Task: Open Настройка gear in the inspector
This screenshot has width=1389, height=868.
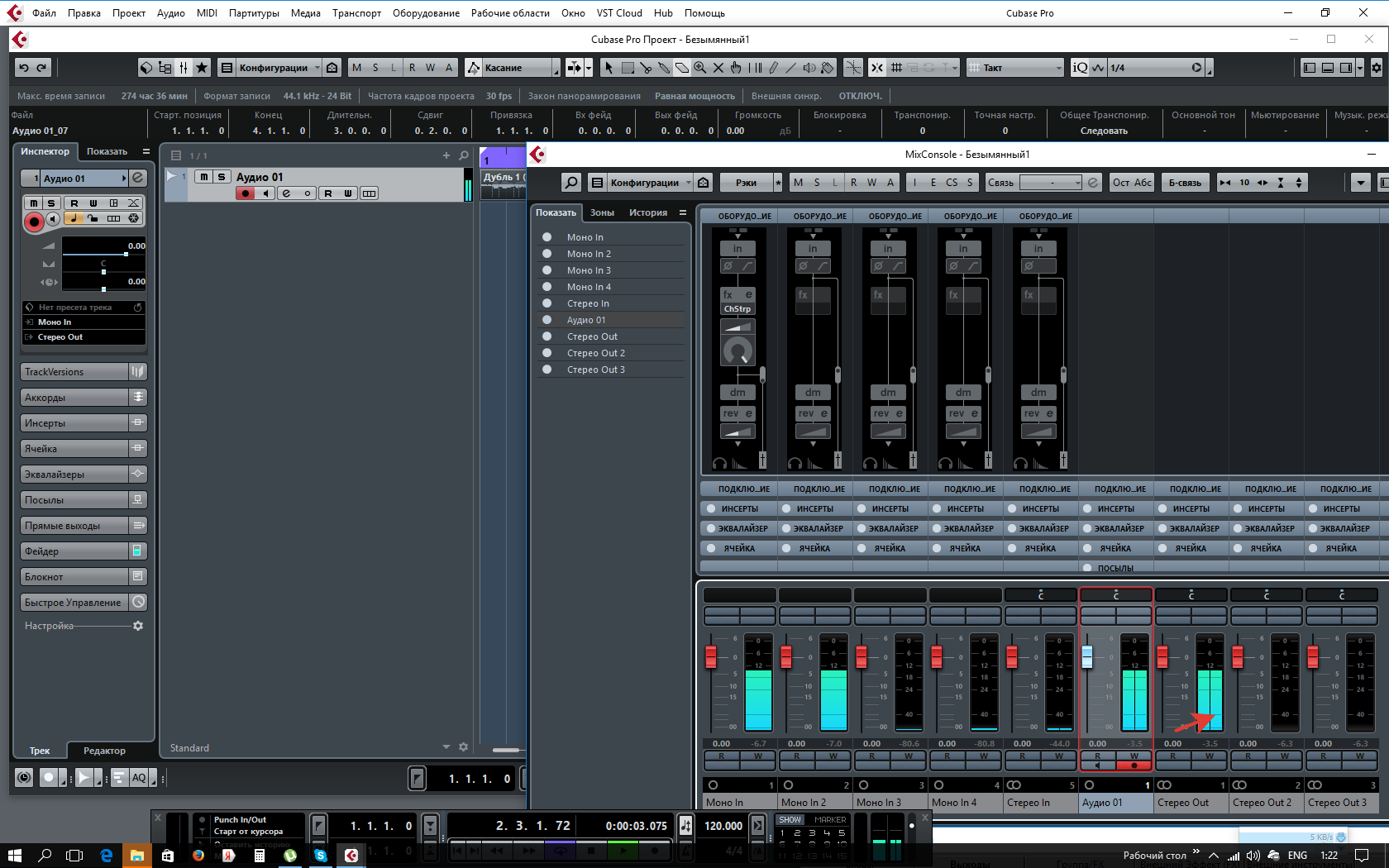Action: 138,626
